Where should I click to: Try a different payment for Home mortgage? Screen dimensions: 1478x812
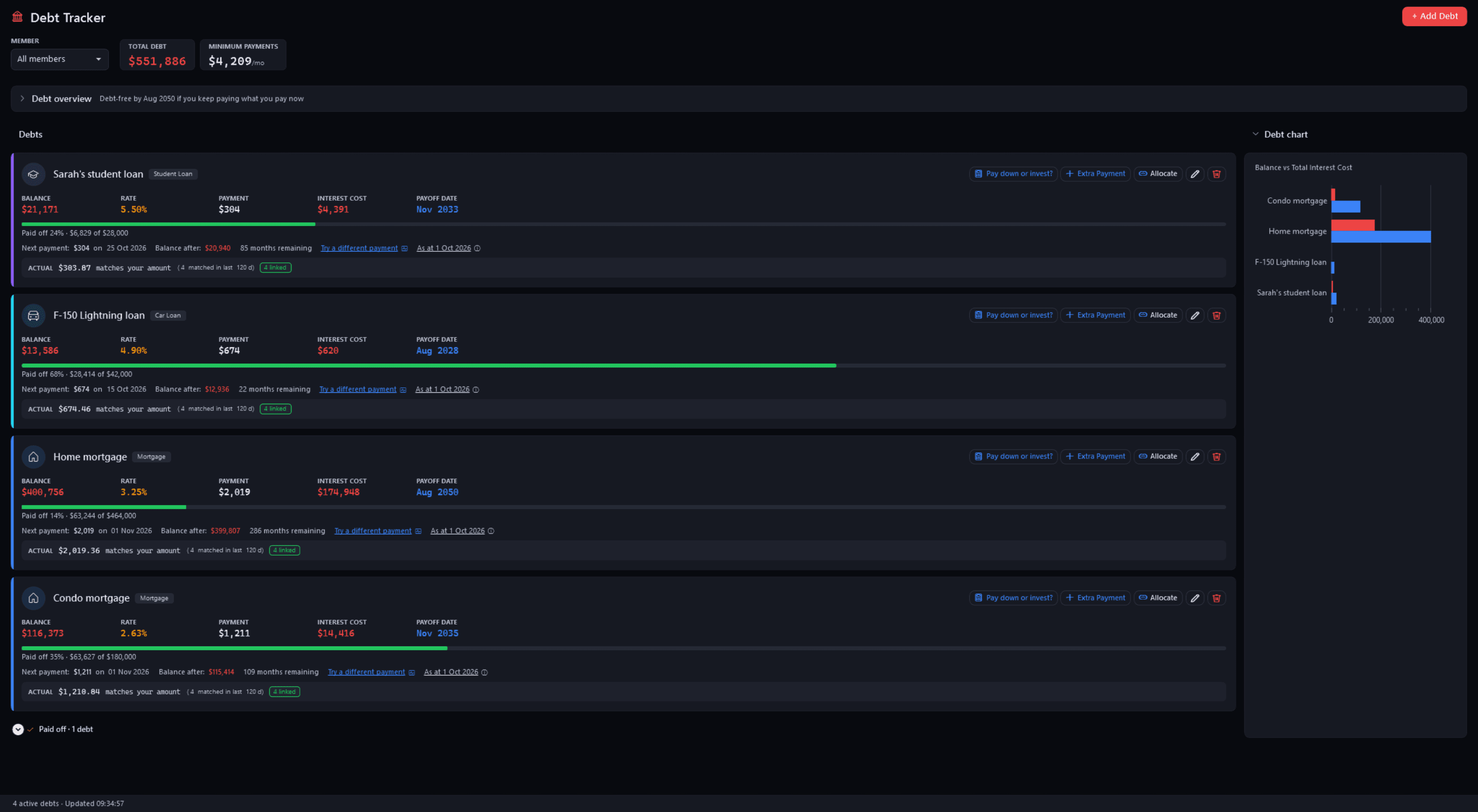373,531
